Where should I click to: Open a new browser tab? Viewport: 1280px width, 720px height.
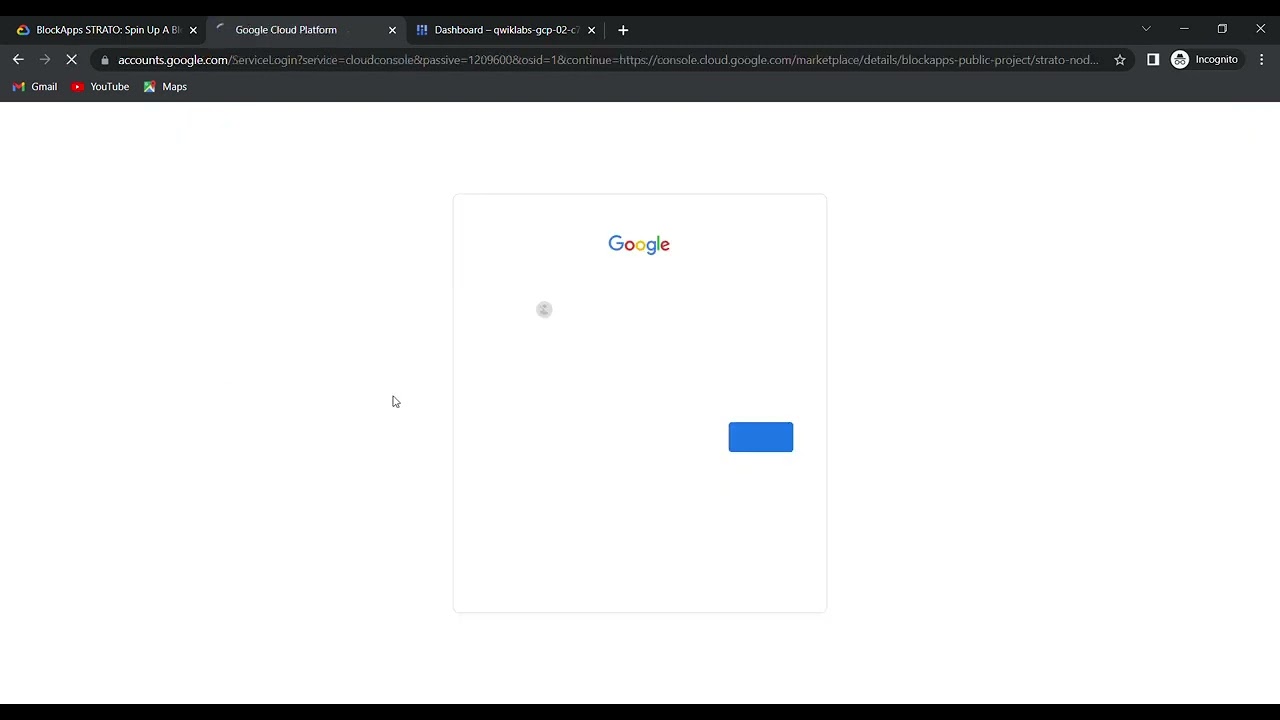[623, 30]
